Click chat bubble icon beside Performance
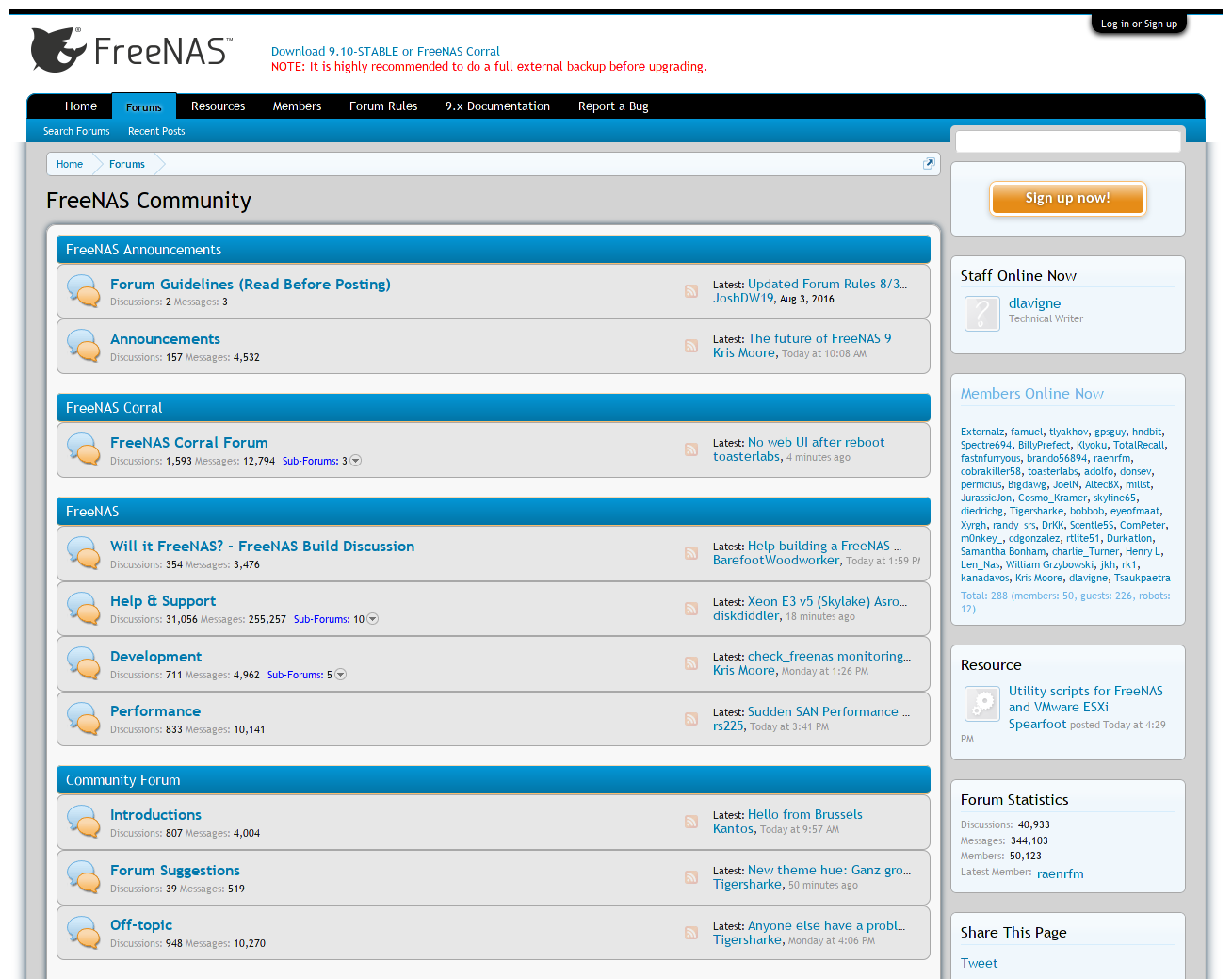This screenshot has width=1232, height=979. tap(84, 719)
